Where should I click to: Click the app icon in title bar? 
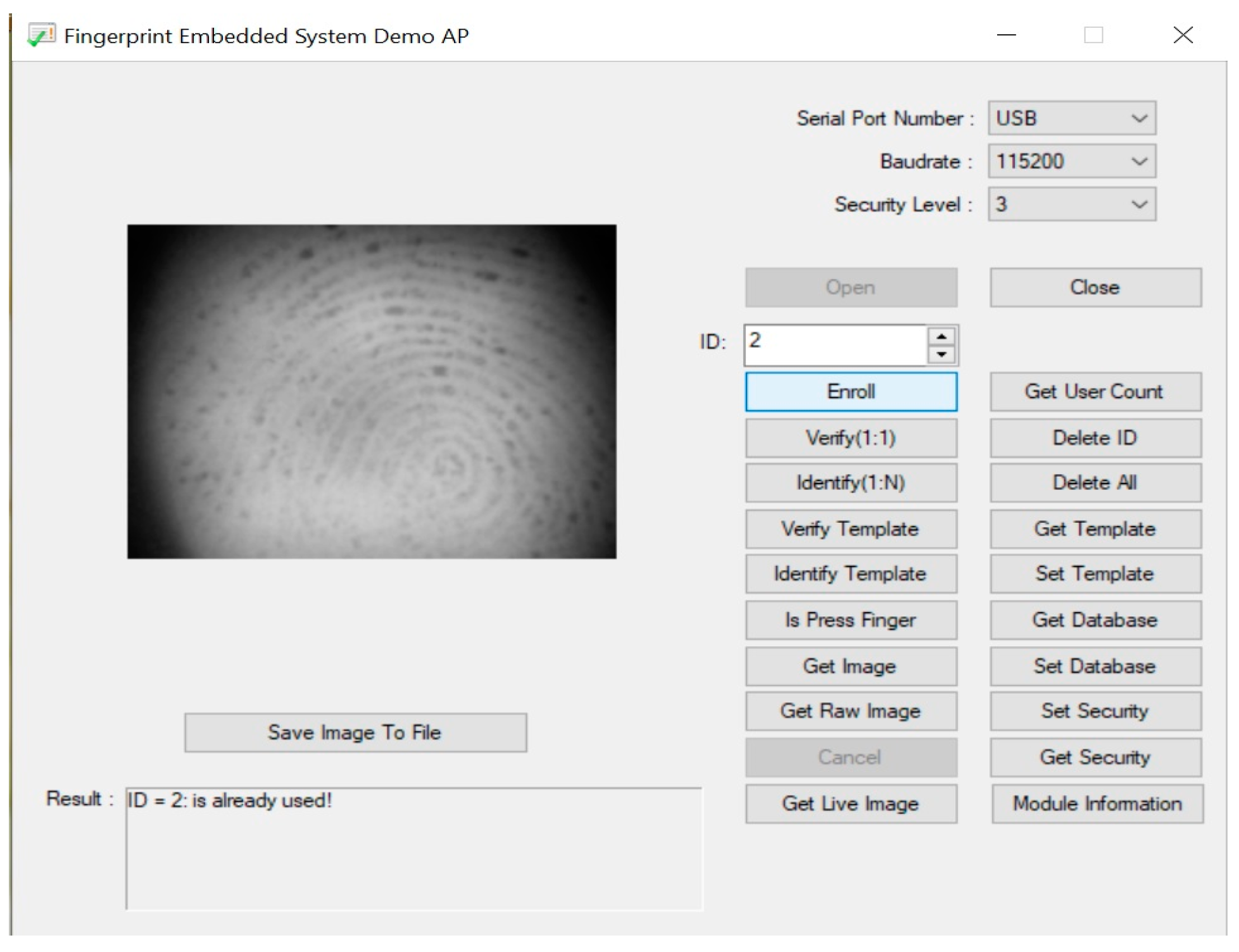pos(41,35)
